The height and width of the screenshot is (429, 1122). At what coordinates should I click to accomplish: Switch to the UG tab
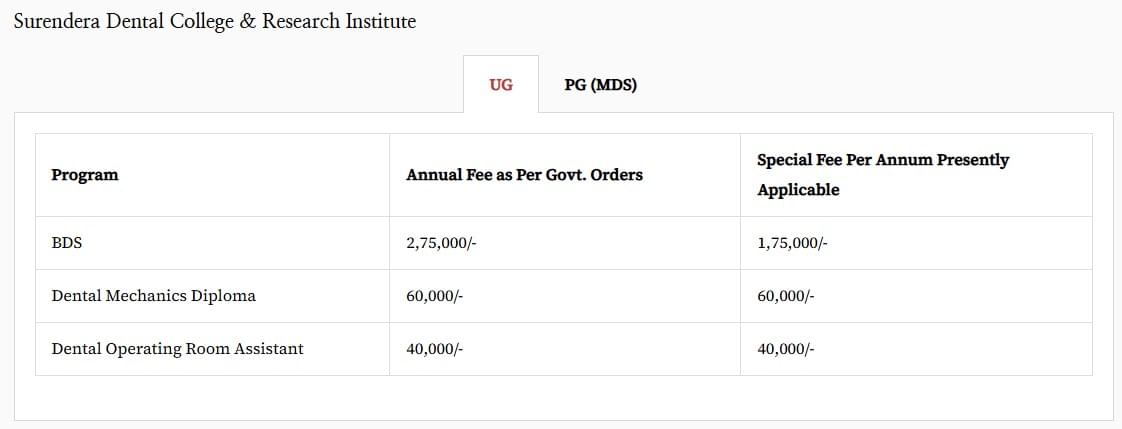[x=501, y=85]
